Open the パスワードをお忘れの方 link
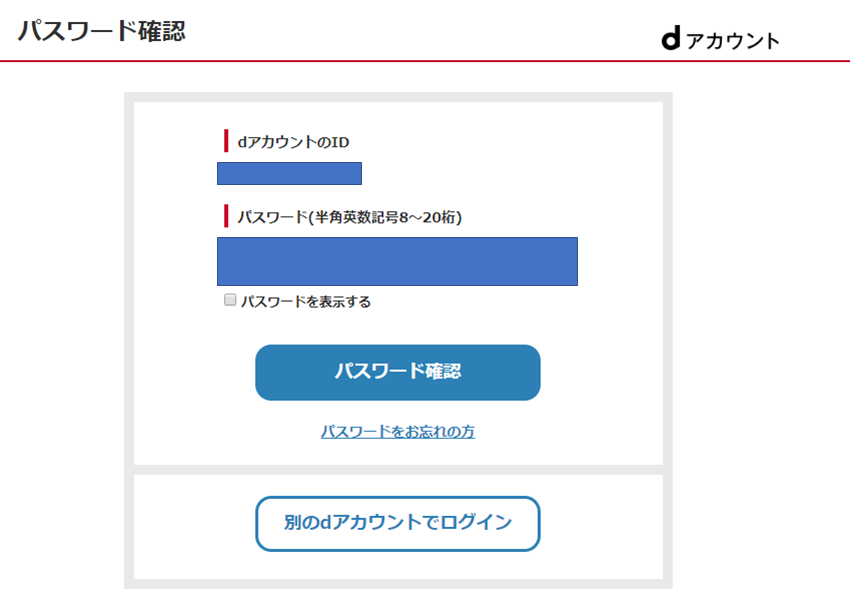This screenshot has height=598, width=850. [x=398, y=432]
